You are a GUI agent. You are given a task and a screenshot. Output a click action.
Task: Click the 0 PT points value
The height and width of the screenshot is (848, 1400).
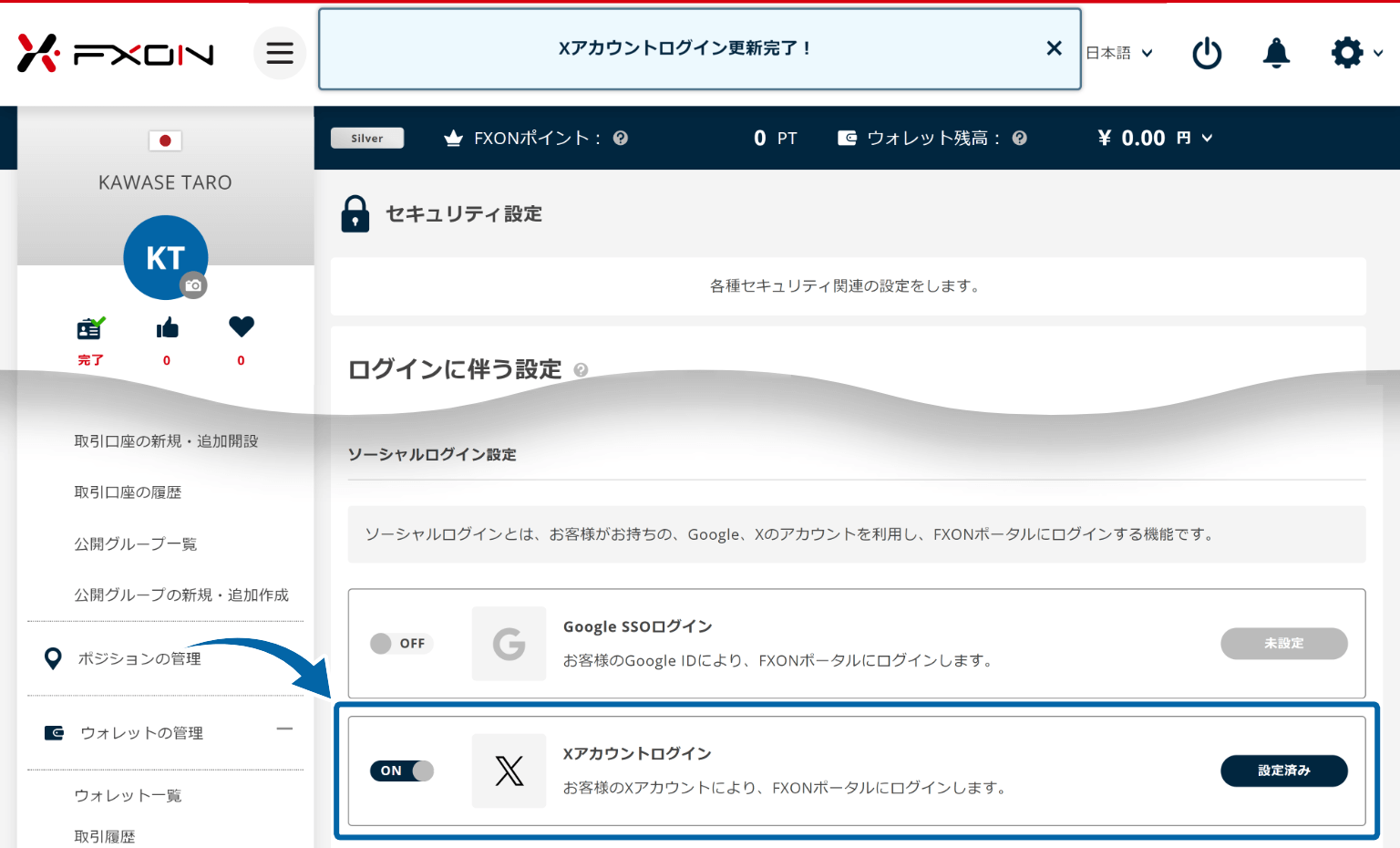point(776,138)
